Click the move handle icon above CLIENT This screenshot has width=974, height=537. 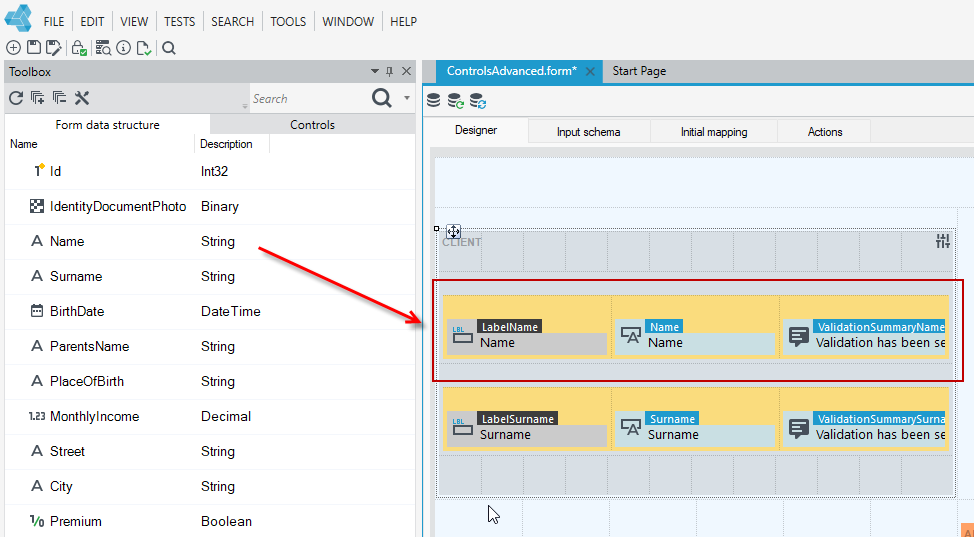453,232
